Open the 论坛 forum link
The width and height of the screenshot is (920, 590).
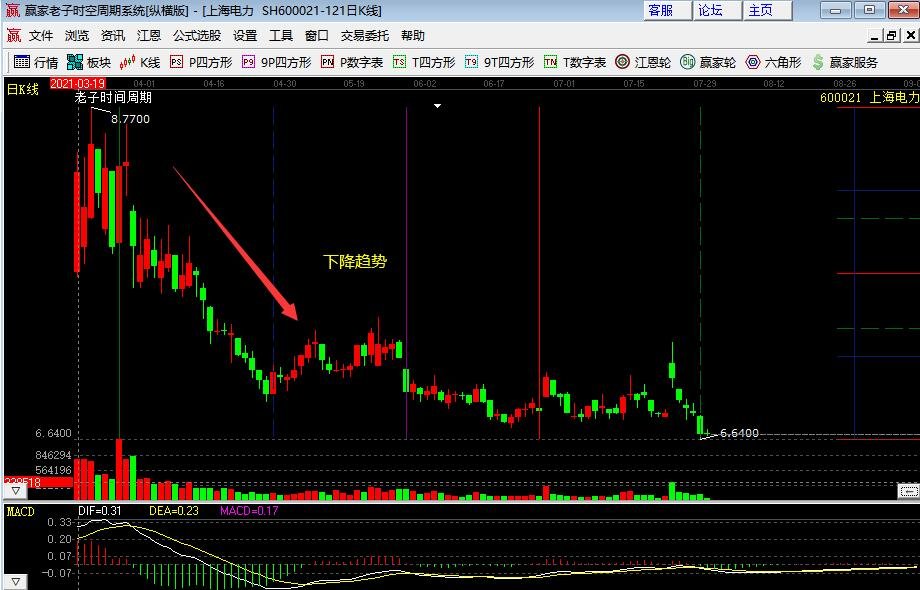tap(718, 10)
